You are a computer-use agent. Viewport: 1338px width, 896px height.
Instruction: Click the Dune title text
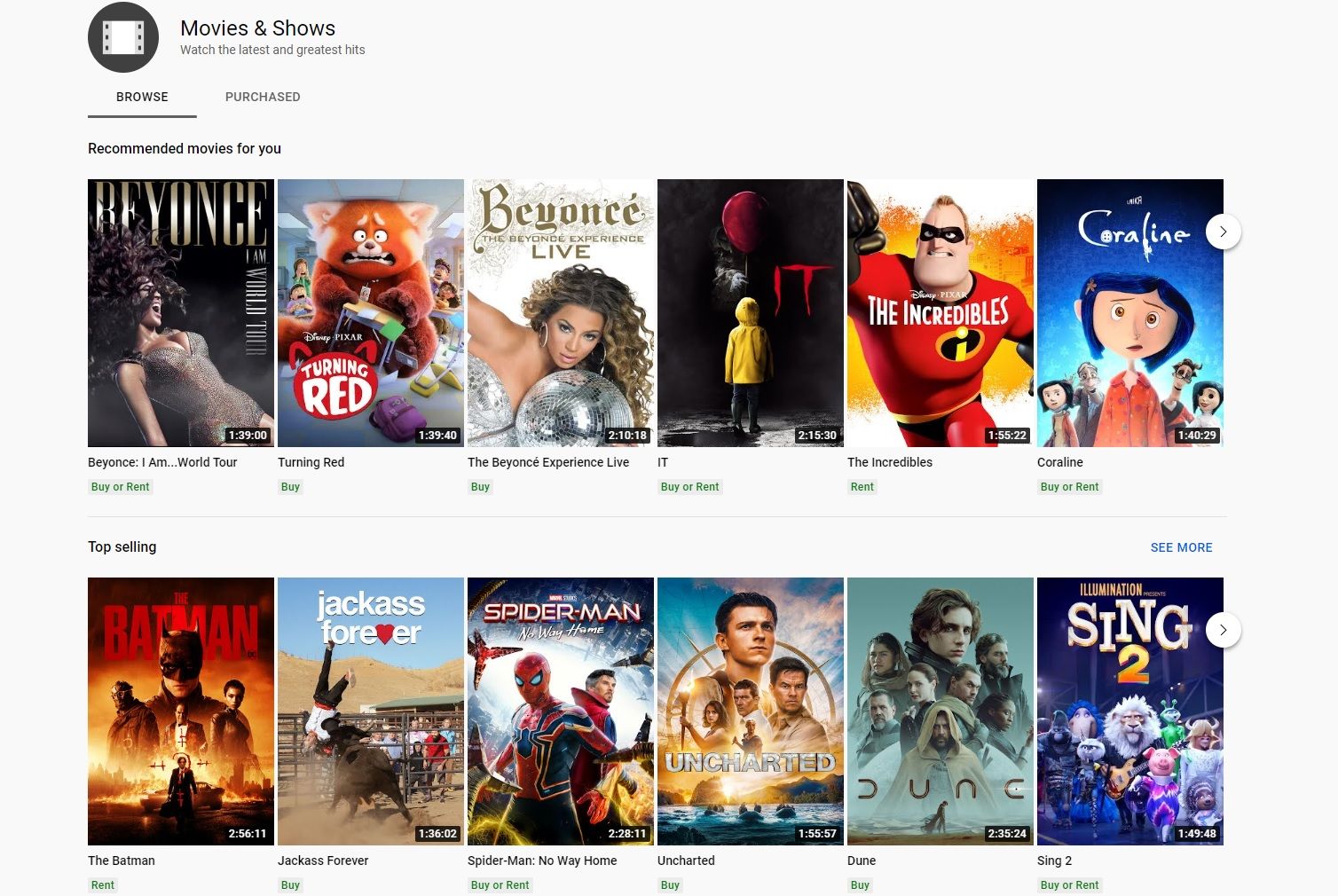coord(862,861)
